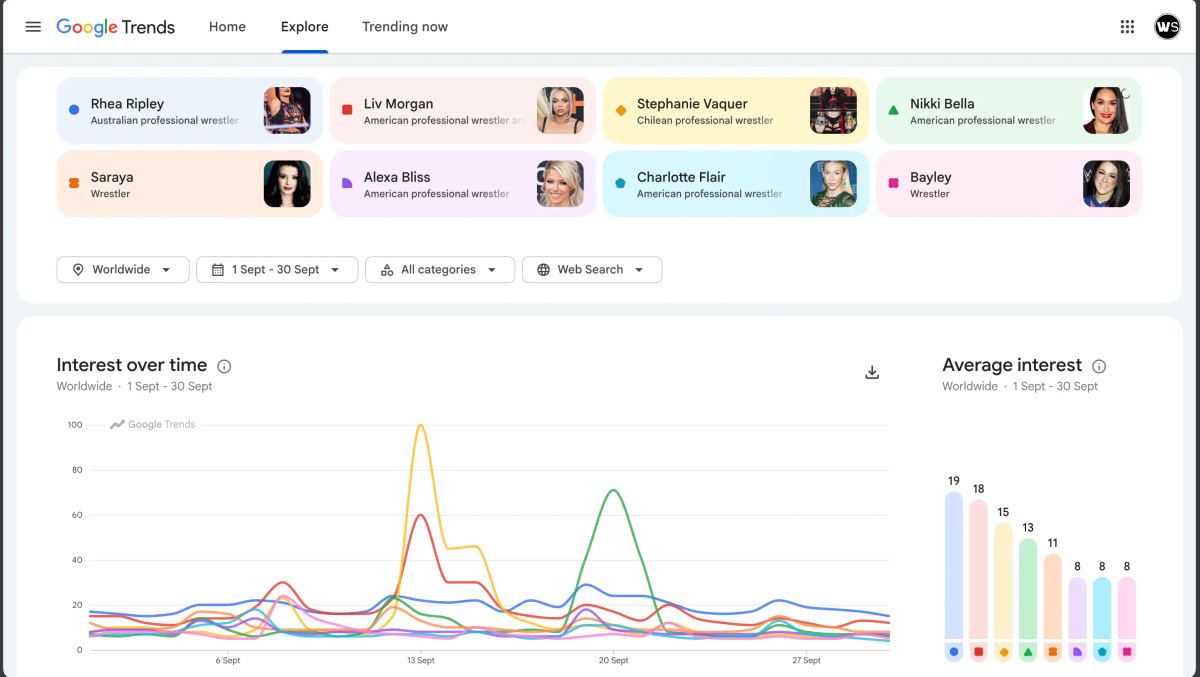
Task: Download the Interest over time chart
Action: [872, 372]
